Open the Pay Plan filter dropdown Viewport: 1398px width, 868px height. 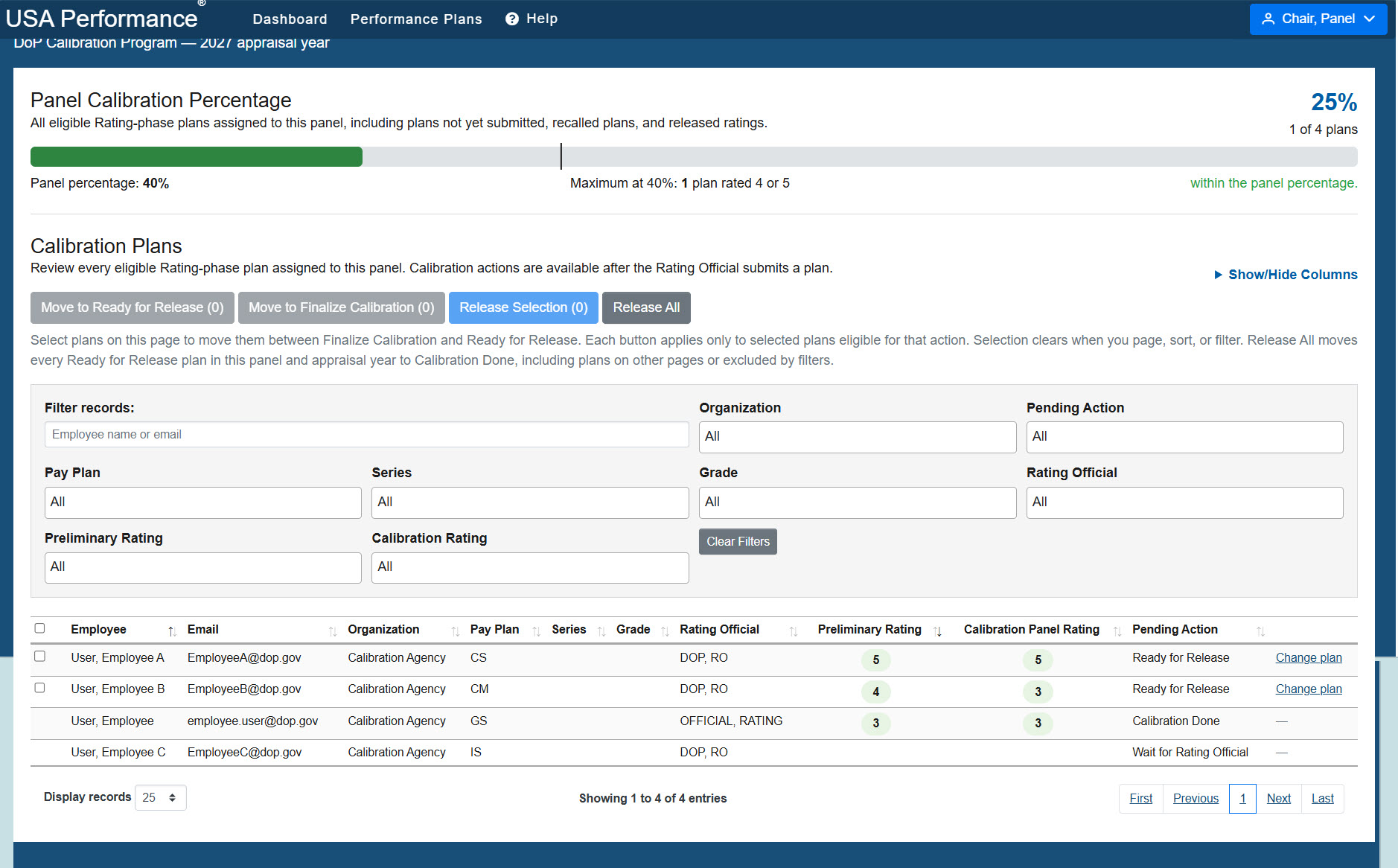[202, 502]
